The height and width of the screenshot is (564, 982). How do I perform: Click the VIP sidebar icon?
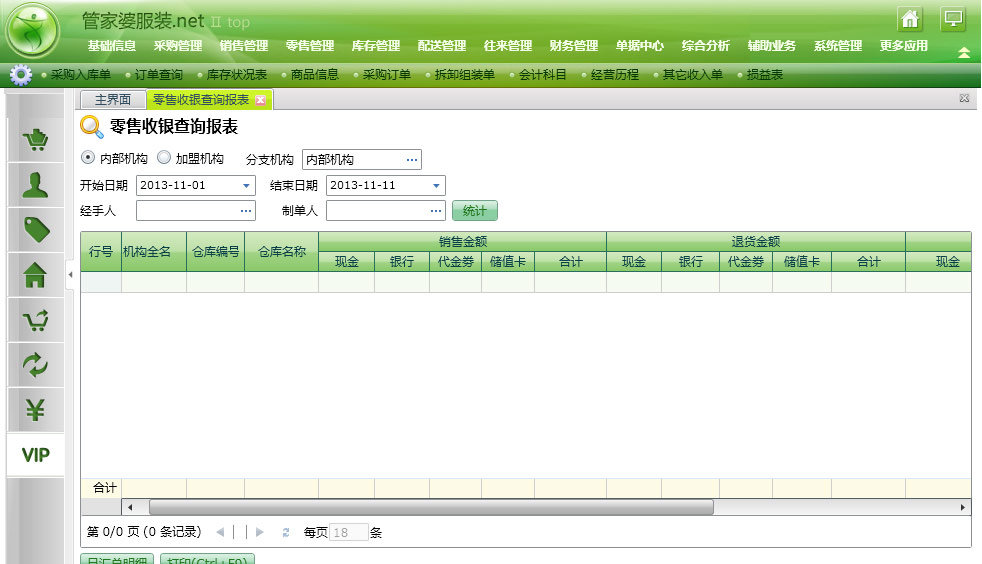pos(35,455)
